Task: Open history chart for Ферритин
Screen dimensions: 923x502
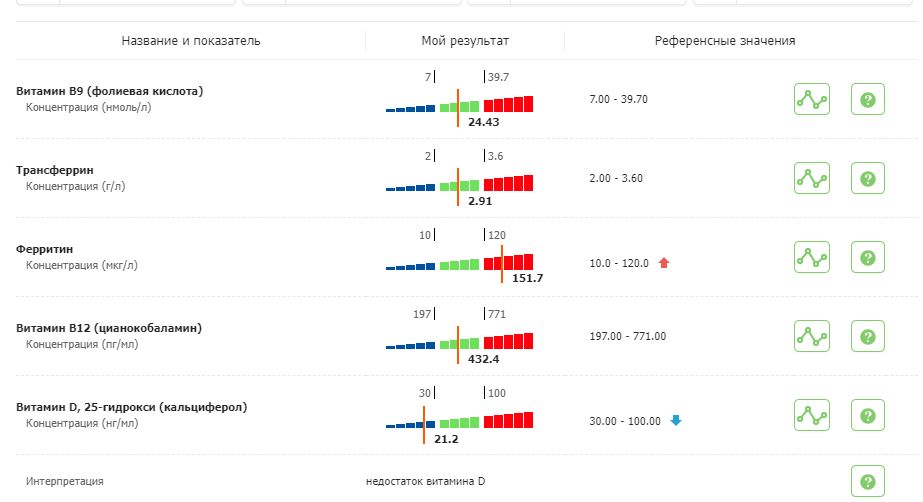Action: tap(812, 257)
